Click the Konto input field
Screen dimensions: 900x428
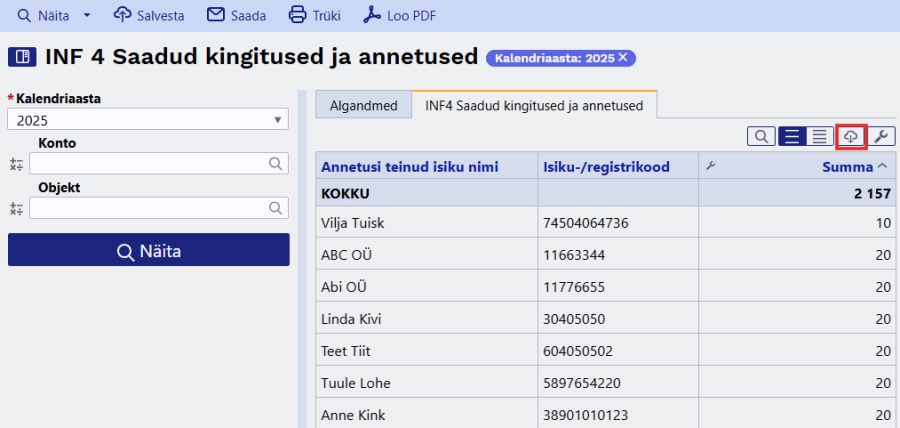pyautogui.click(x=150, y=164)
